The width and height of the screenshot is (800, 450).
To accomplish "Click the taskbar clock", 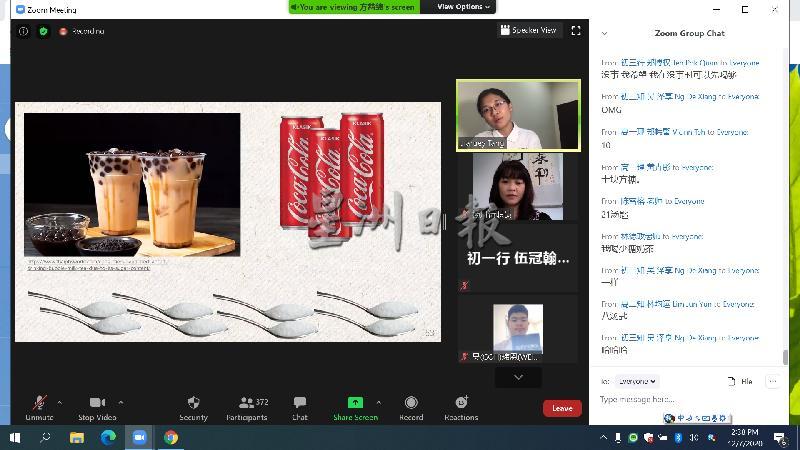I will coord(745,438).
